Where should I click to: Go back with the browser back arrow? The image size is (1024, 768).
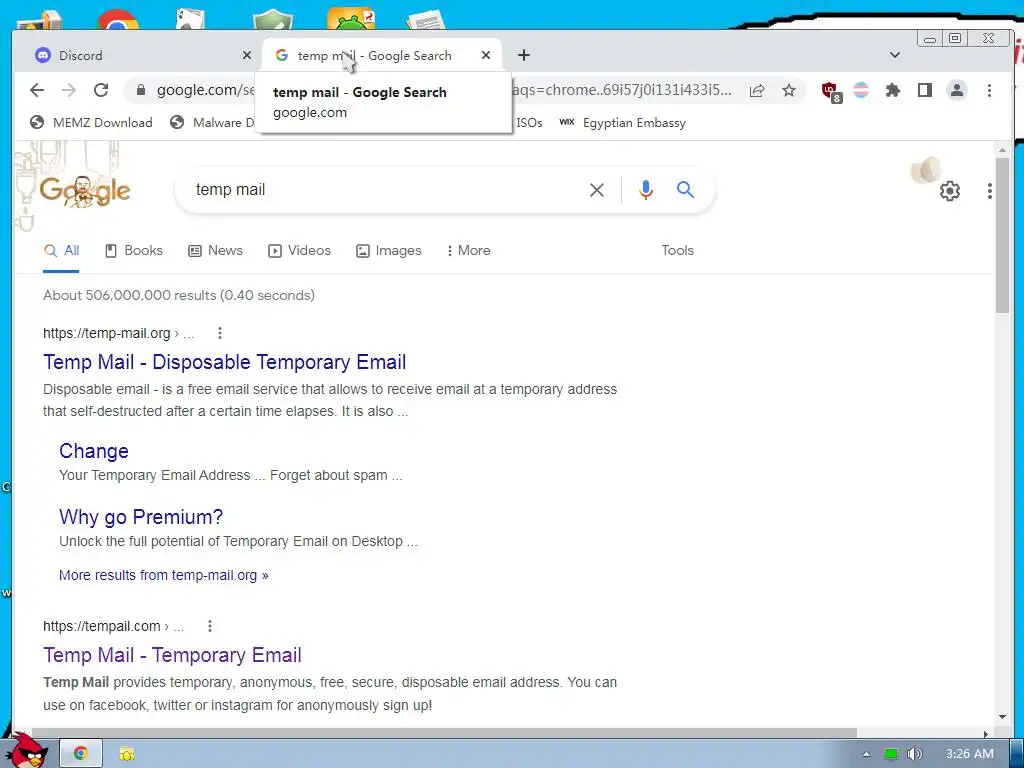coord(37,90)
